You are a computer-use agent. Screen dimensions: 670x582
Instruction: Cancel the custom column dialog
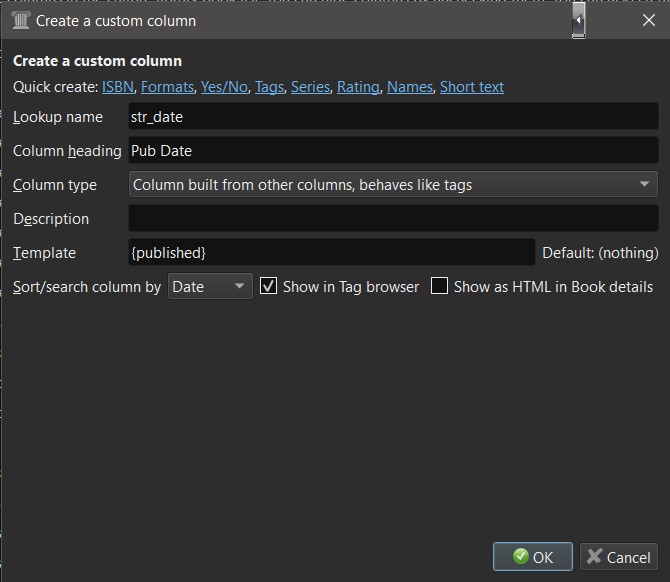pyautogui.click(x=619, y=557)
